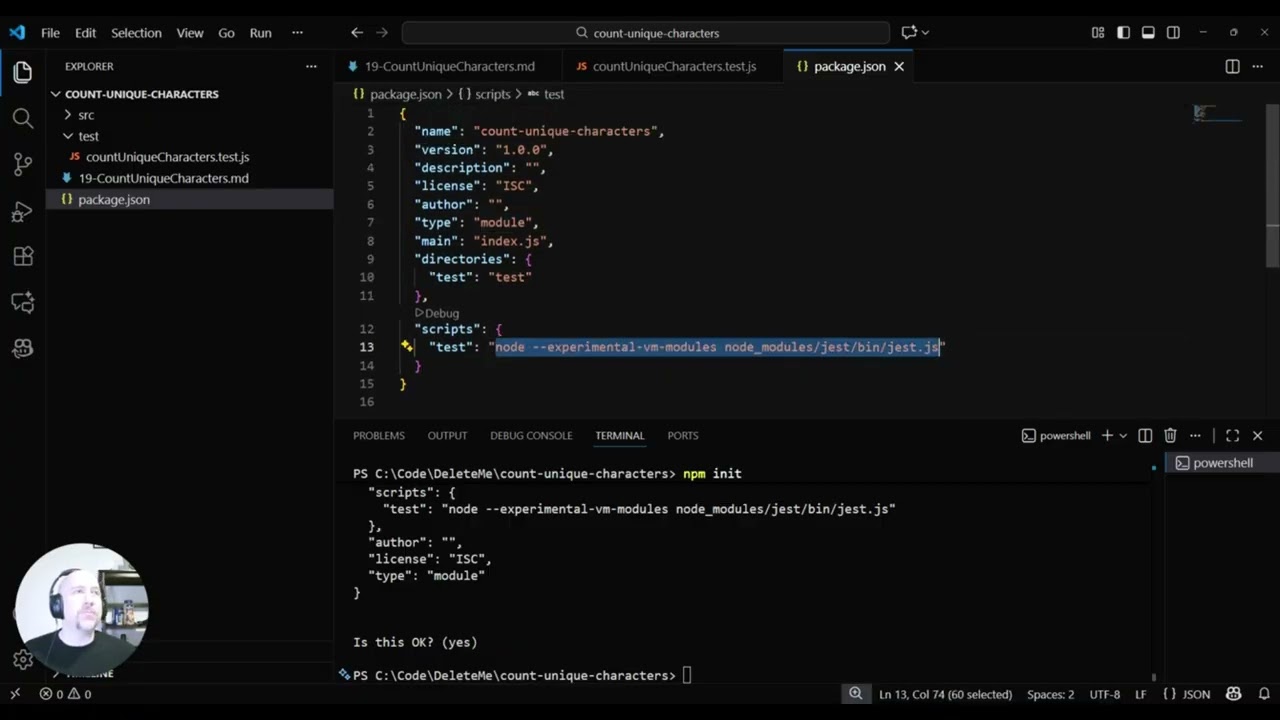The width and height of the screenshot is (1280, 720).
Task: Open the Copilot icon in activity bar
Action: [23, 348]
